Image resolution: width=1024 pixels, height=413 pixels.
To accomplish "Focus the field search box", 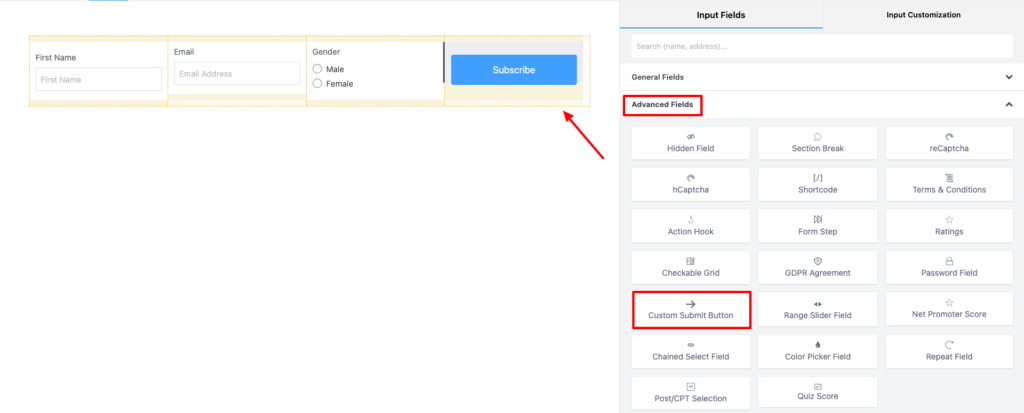I will (822, 46).
